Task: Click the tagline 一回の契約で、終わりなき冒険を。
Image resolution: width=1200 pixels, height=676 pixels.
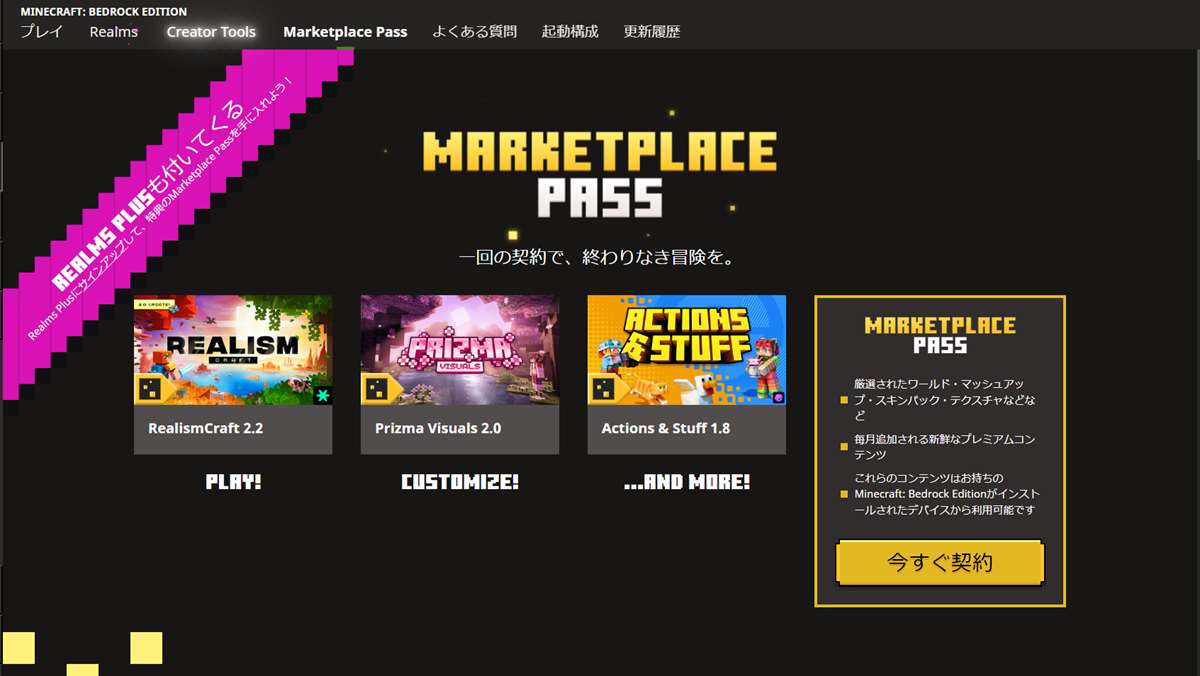Action: (599, 257)
